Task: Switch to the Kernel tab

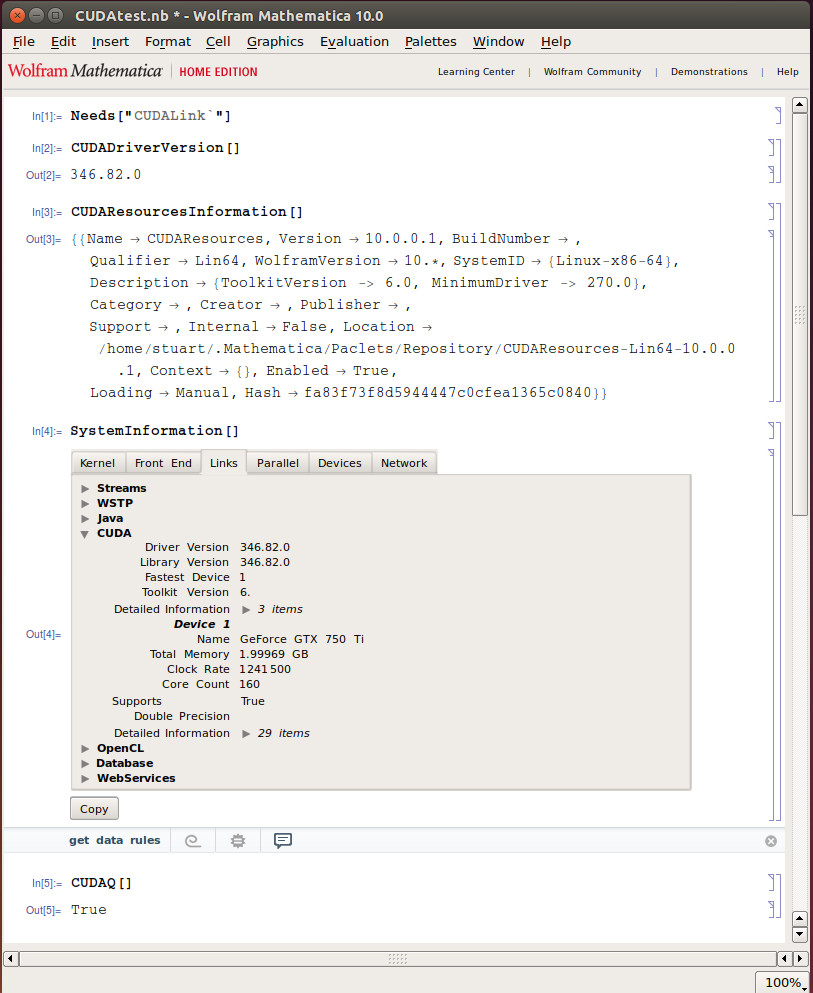Action: click(x=98, y=463)
